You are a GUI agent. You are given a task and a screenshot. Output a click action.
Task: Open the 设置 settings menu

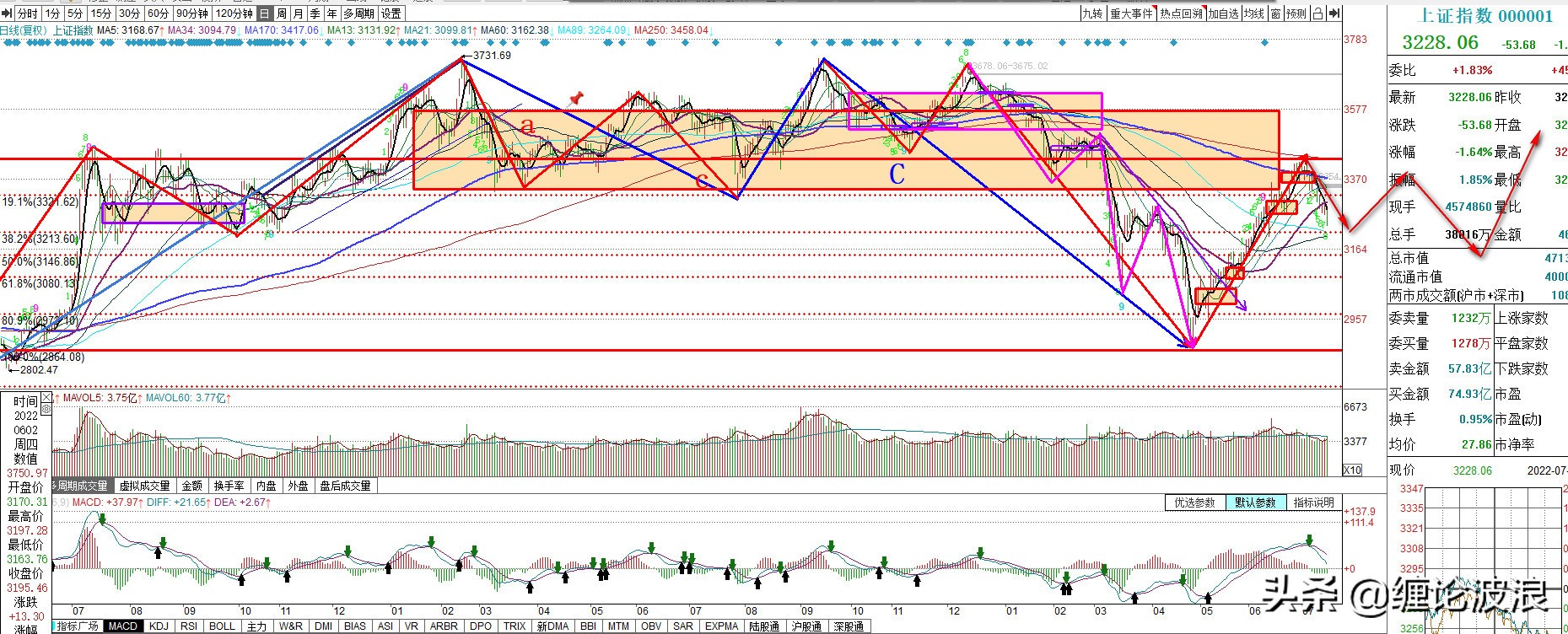pos(391,13)
